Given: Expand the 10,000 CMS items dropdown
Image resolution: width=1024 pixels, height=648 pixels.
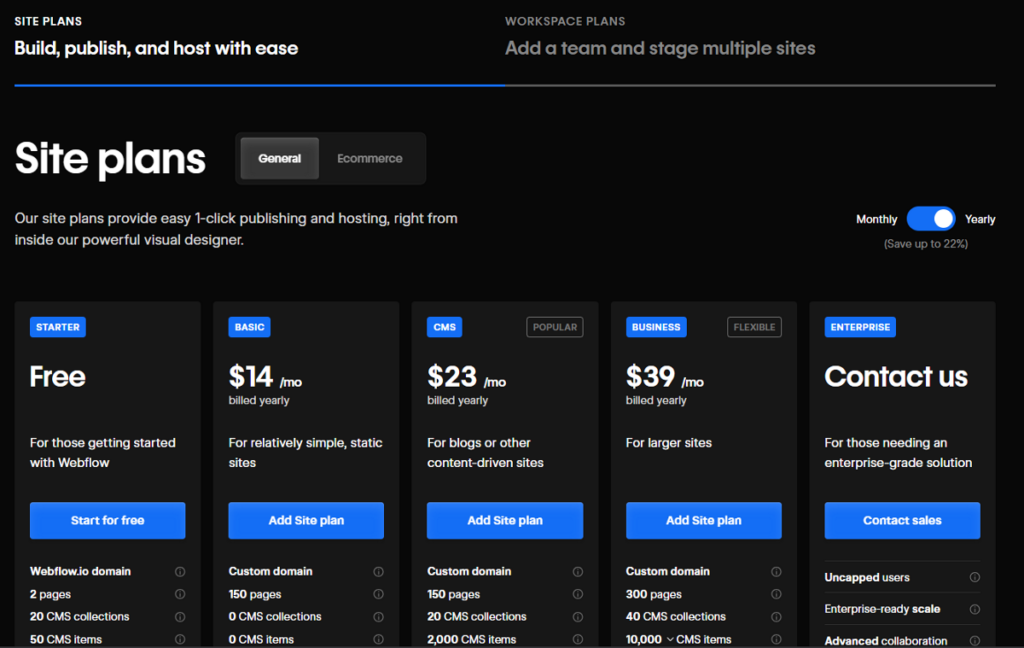Looking at the screenshot, I should coord(670,640).
